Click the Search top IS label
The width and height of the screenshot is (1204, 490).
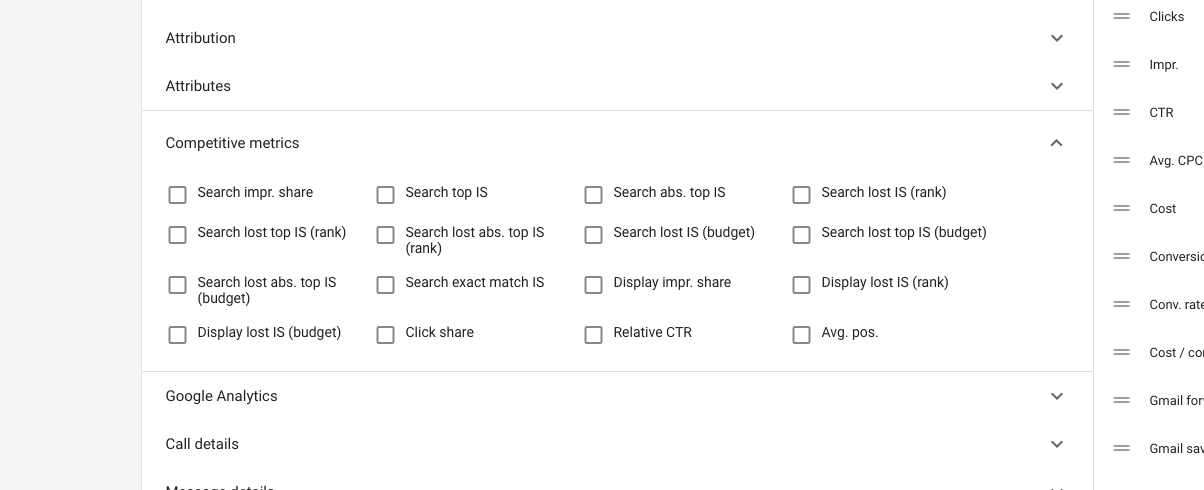pos(446,192)
